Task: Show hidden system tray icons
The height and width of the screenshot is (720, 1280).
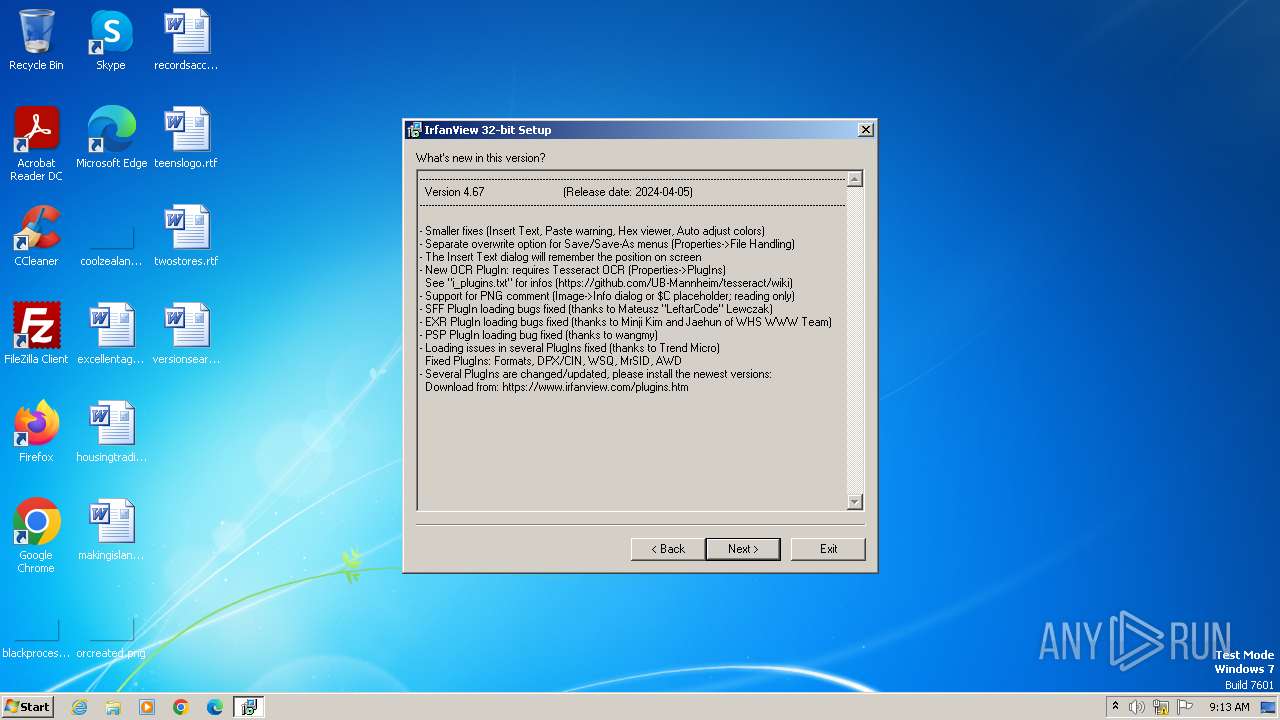Action: tap(1115, 707)
